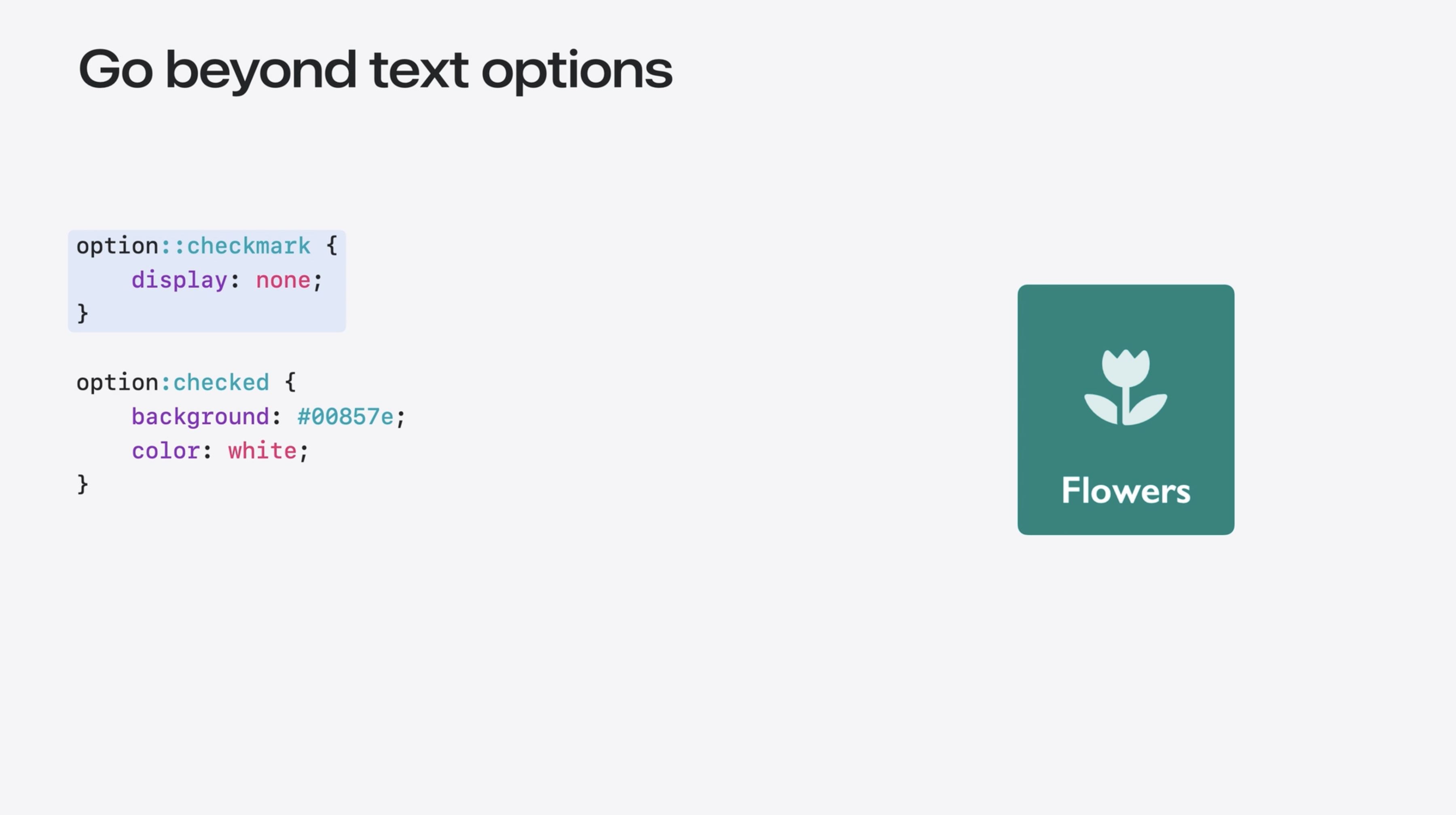The height and width of the screenshot is (815, 1456).
Task: Click the :checked pseudo-class selector
Action: [x=215, y=382]
